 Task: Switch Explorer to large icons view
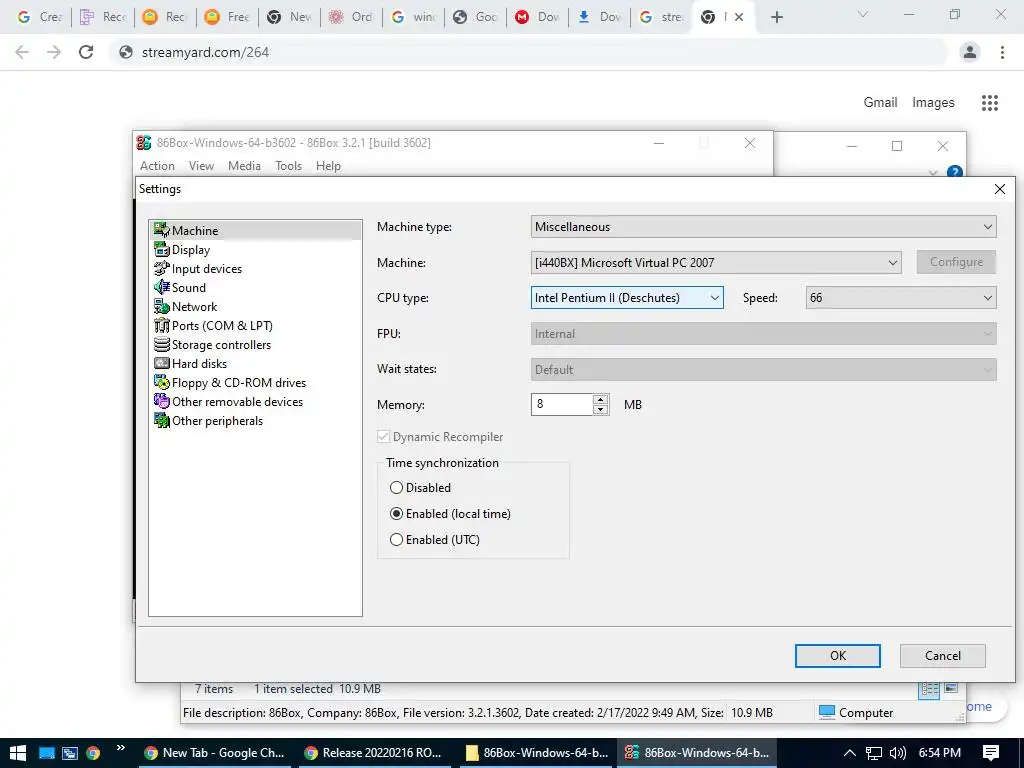[x=951, y=688]
